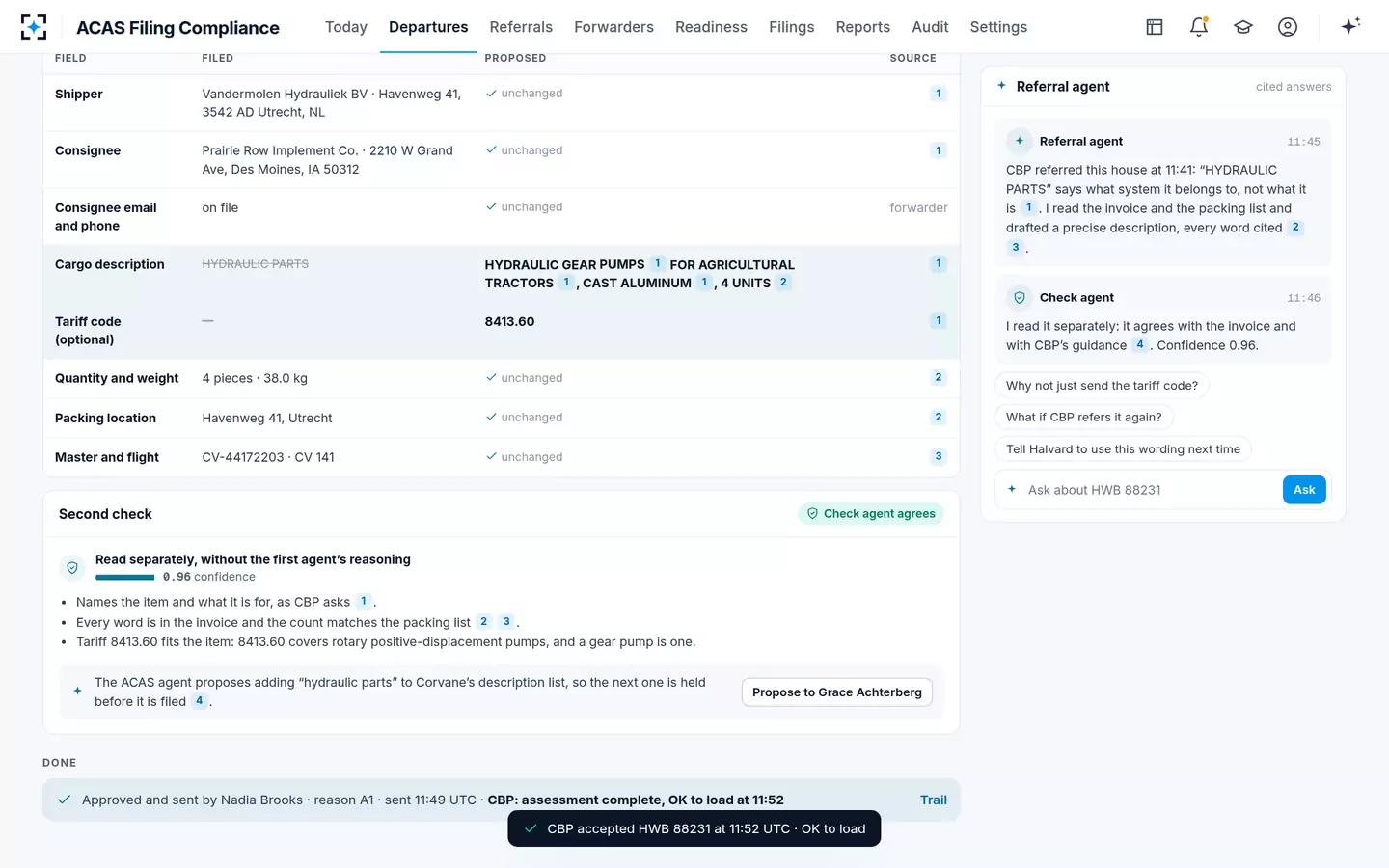Open the layout panel icon in header
This screenshot has height=868, width=1389.
1155,27
